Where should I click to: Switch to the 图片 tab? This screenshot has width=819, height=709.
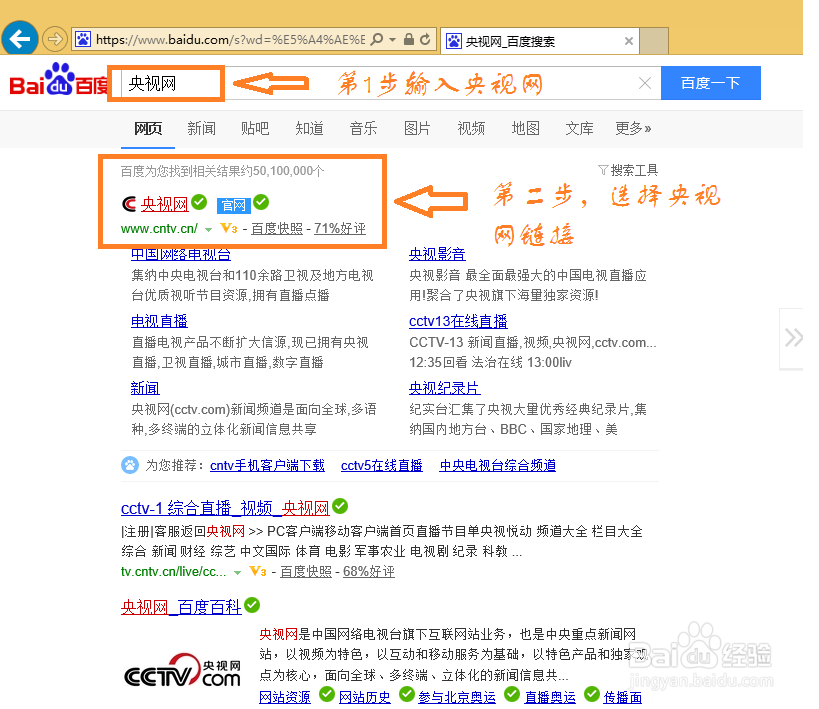417,129
